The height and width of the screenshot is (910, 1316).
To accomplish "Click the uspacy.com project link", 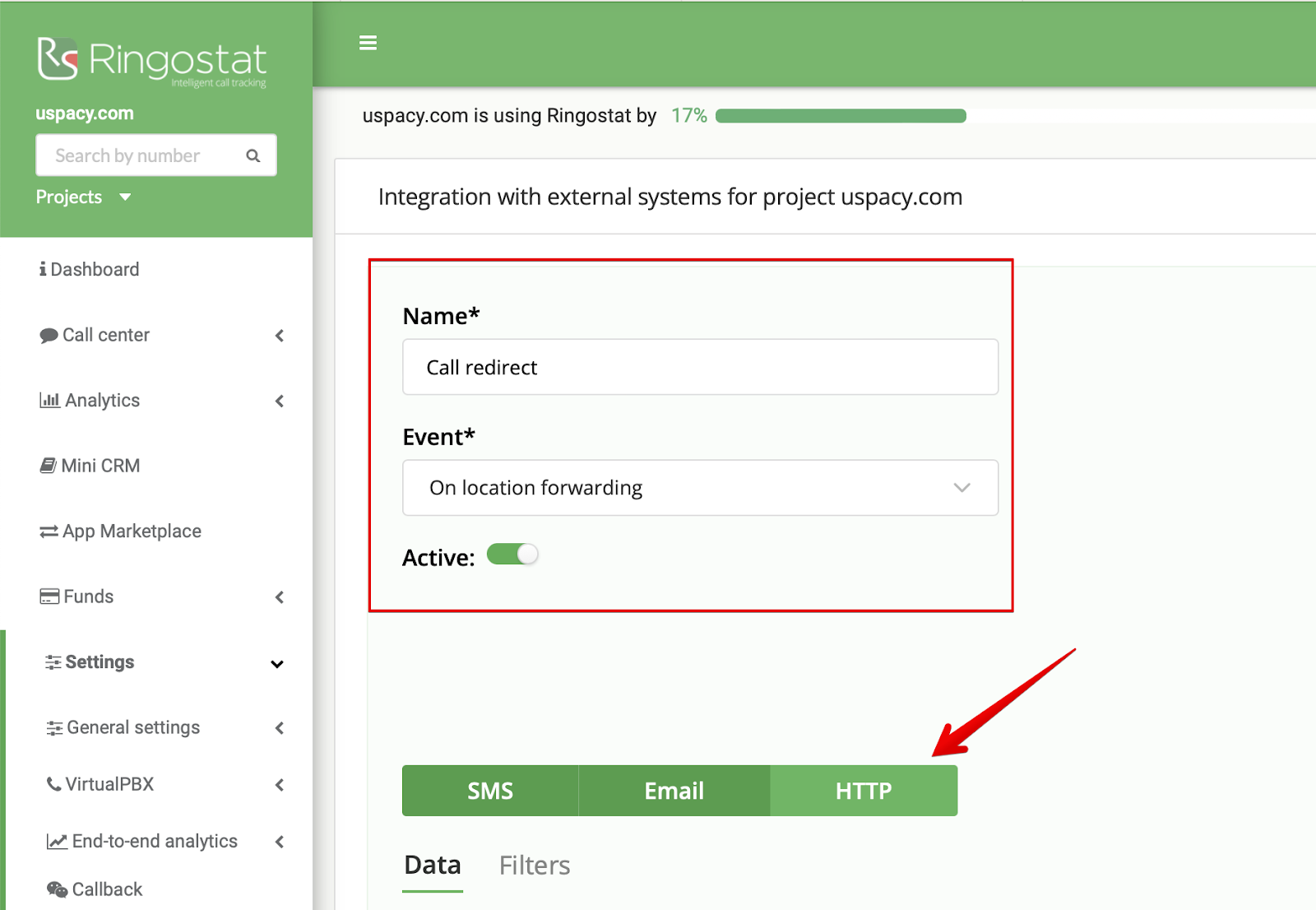I will 85,114.
